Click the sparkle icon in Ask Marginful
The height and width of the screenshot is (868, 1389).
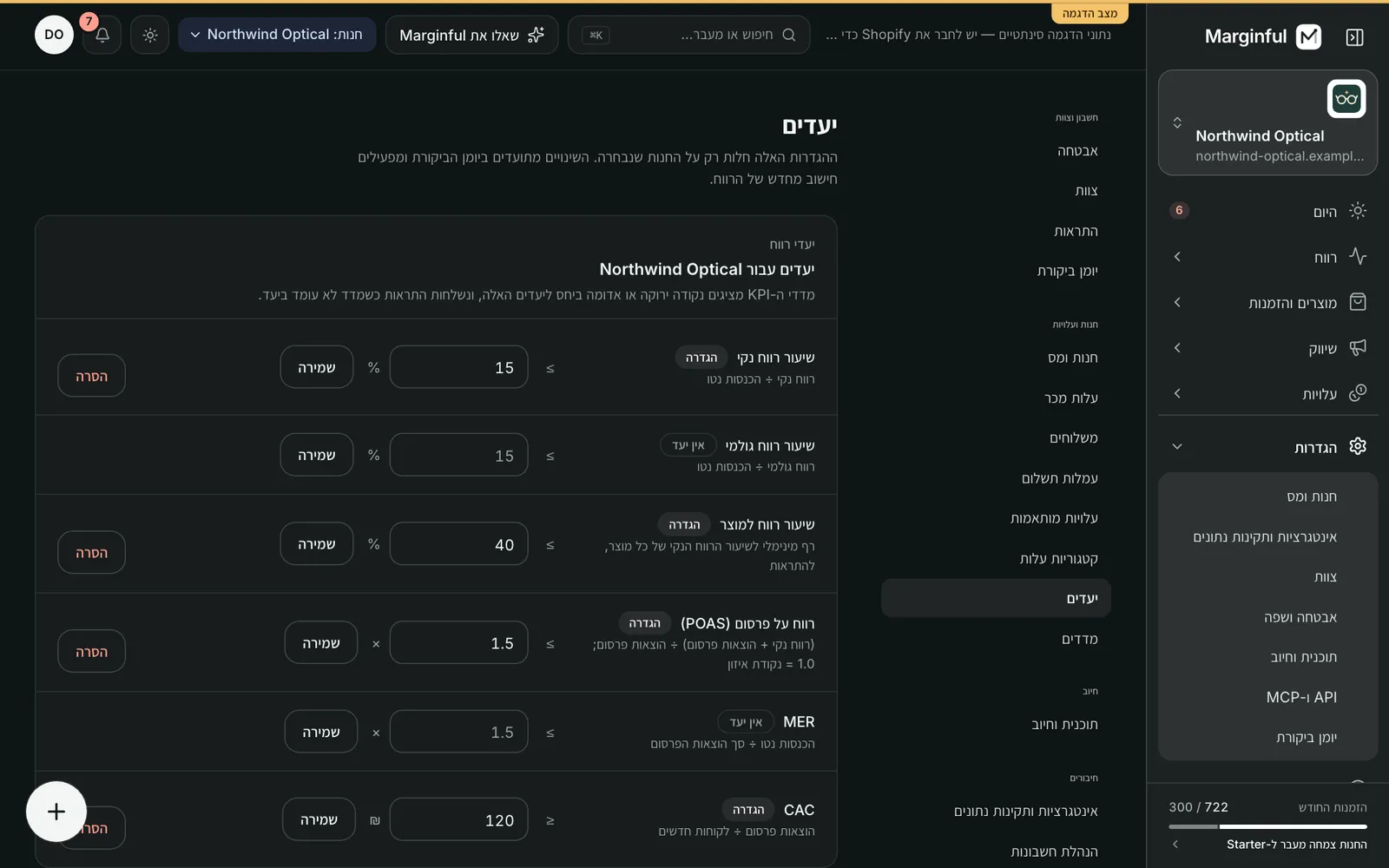pyautogui.click(x=537, y=35)
